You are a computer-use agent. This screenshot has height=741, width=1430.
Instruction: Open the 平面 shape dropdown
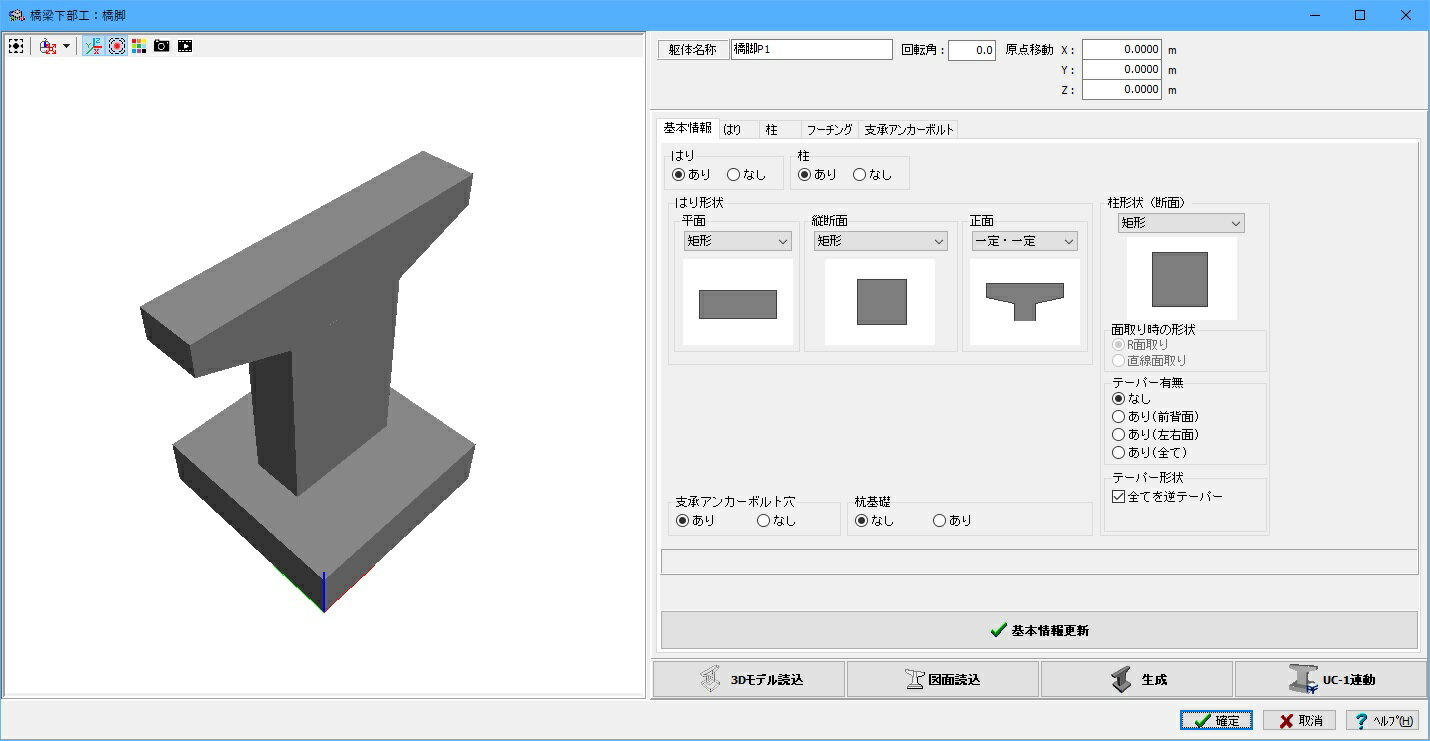[737, 241]
